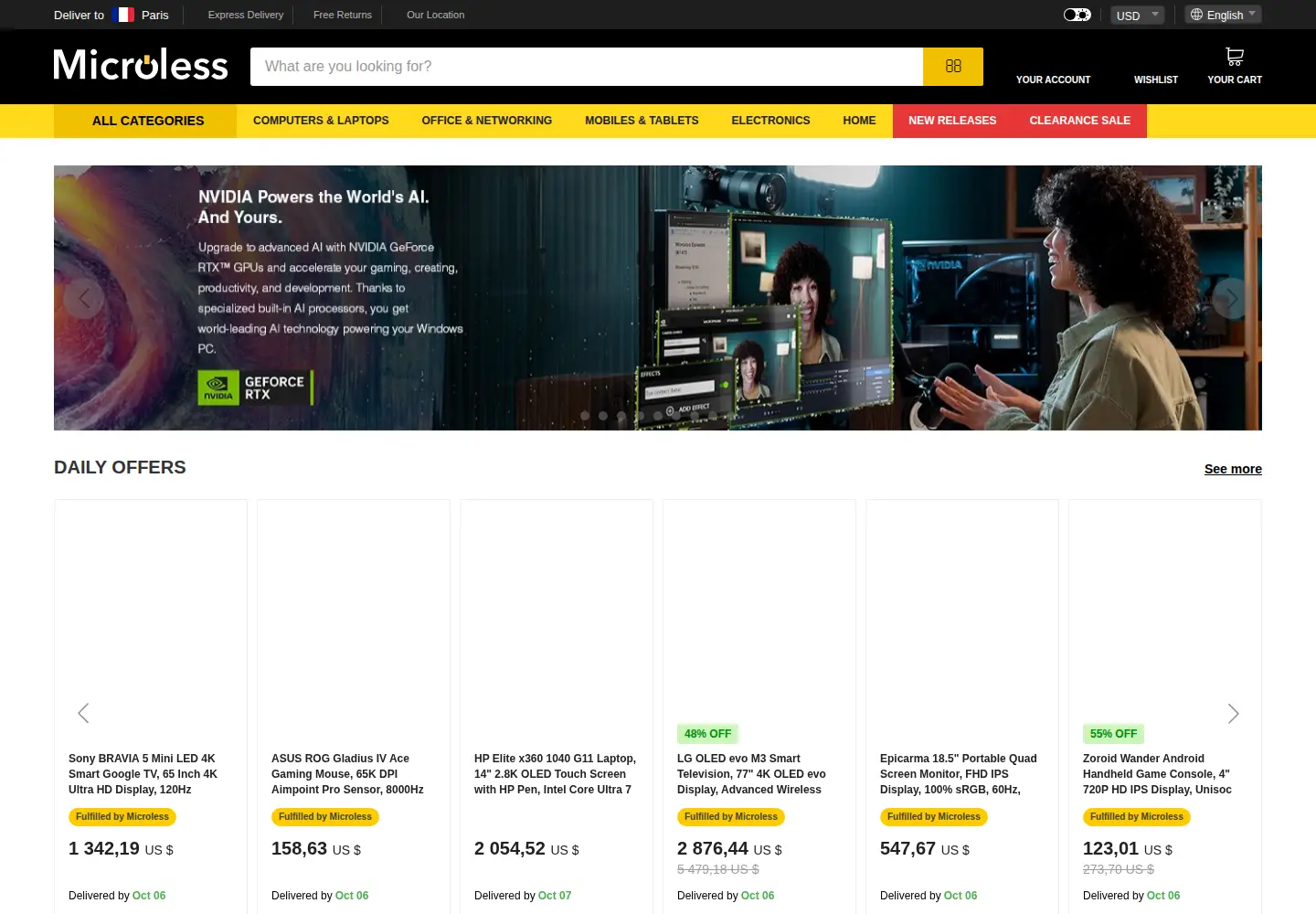The height and width of the screenshot is (914, 1316).
Task: Open Mobiles & Tablets category
Action: tap(642, 121)
